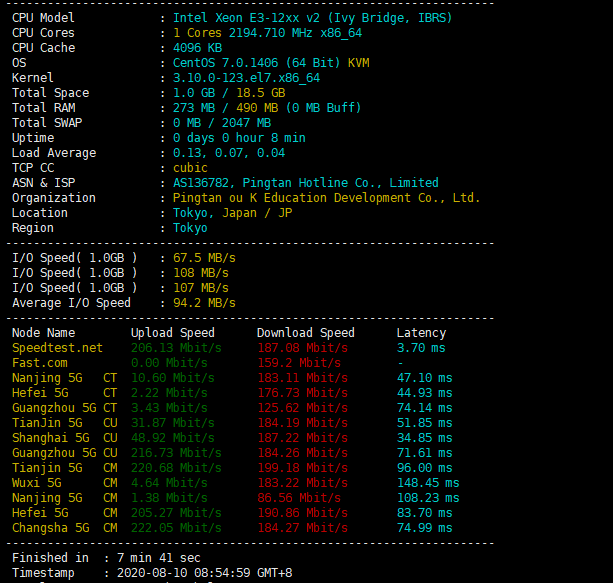
Task: Click the OS value 'CentOS 7.0.1406 (64 Bit) KVM'
Action: 271,63
